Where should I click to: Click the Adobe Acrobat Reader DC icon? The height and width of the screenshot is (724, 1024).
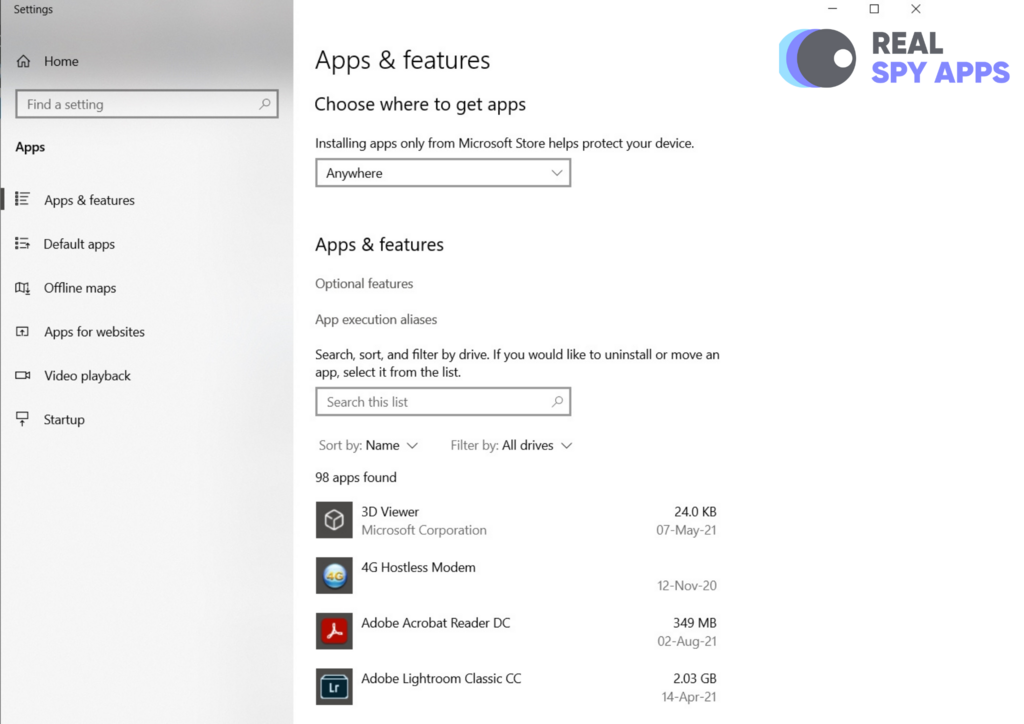point(334,631)
